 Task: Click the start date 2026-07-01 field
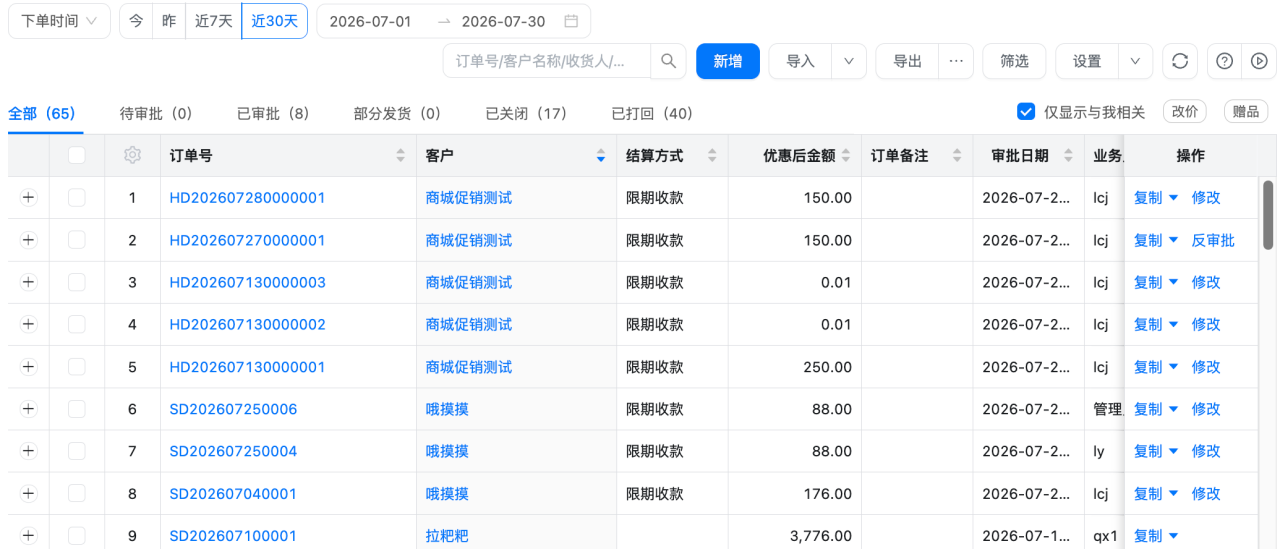tap(370, 21)
